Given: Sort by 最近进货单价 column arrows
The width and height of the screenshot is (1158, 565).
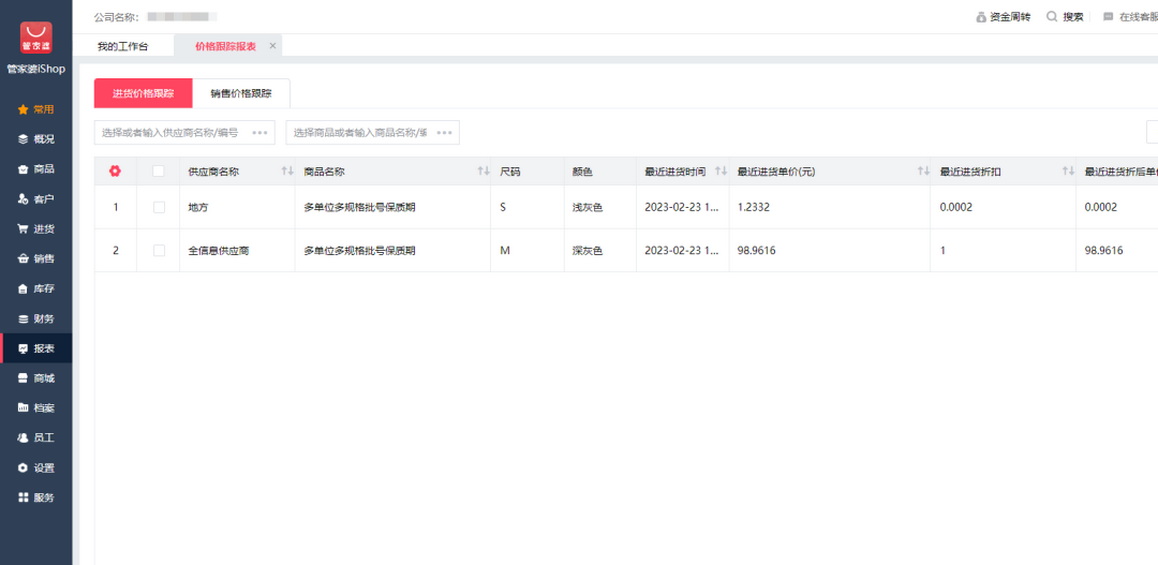Looking at the screenshot, I should pyautogui.click(x=923, y=172).
